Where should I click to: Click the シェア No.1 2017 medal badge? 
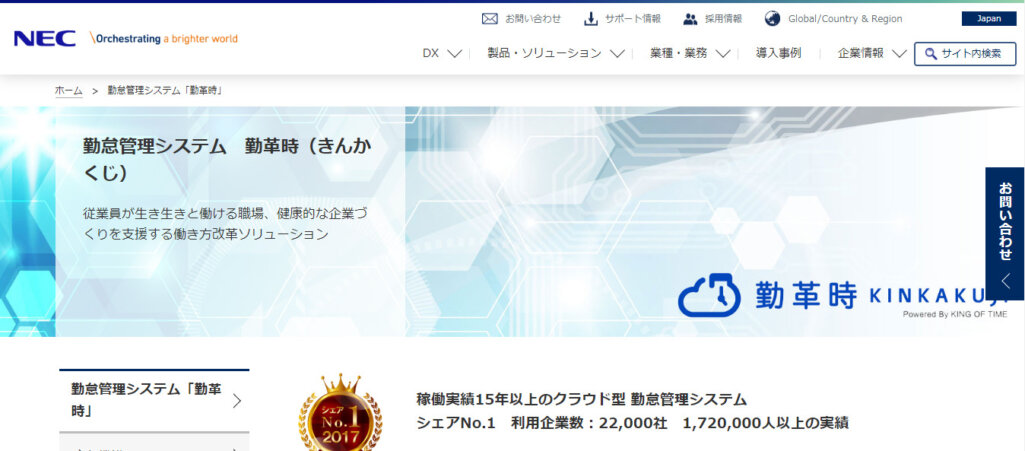[340, 413]
